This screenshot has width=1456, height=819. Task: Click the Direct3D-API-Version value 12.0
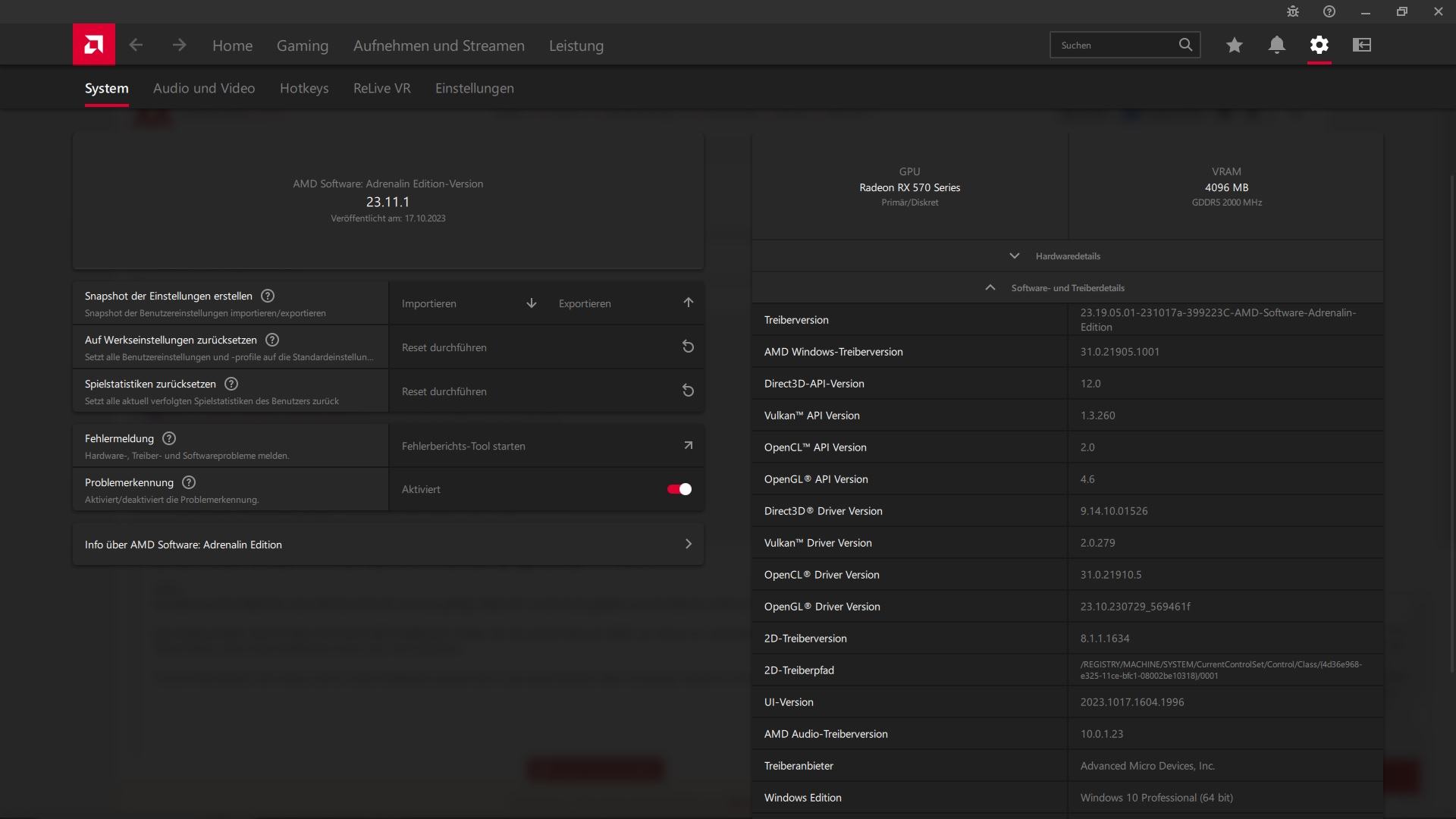[1090, 384]
